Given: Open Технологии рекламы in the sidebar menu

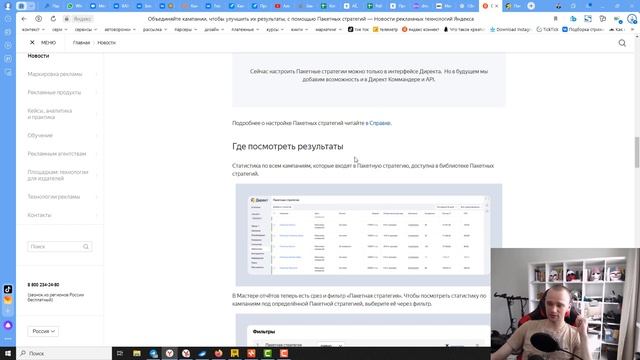Looking at the screenshot, I should pyautogui.click(x=53, y=197).
